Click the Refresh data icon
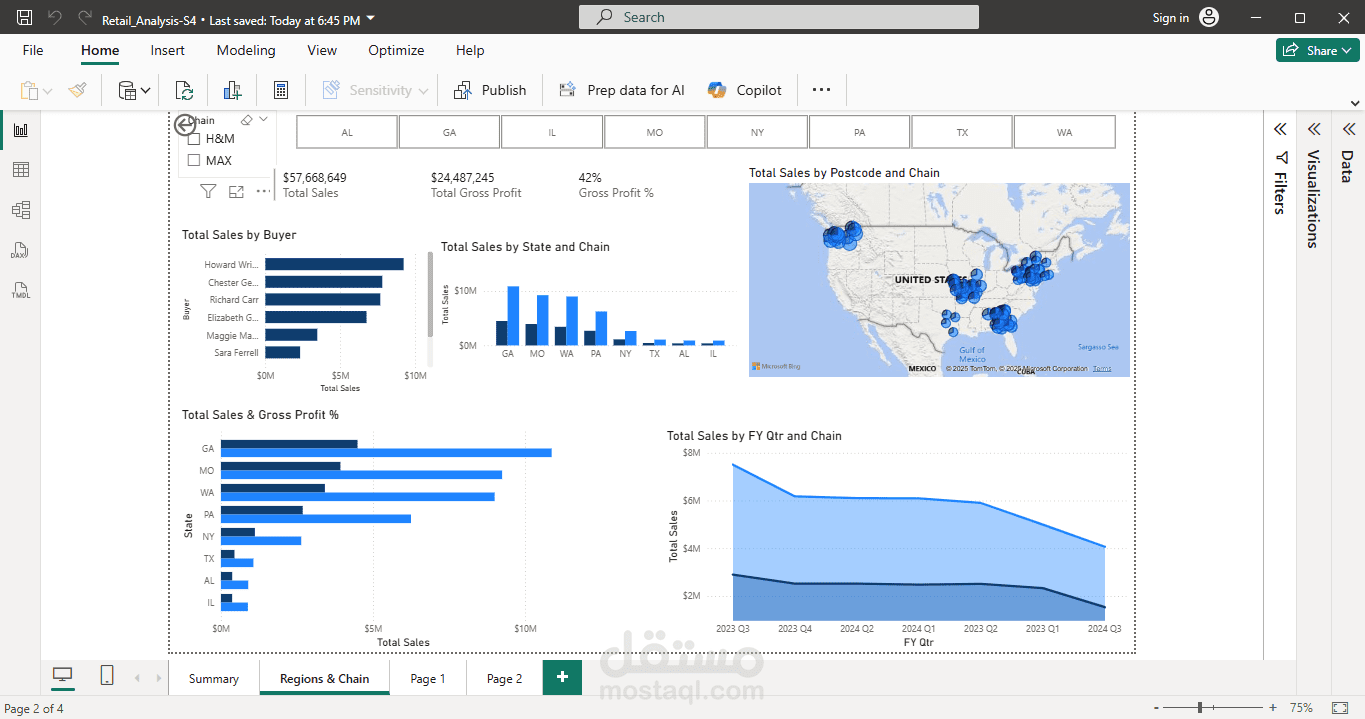1365x719 pixels. 184,90
